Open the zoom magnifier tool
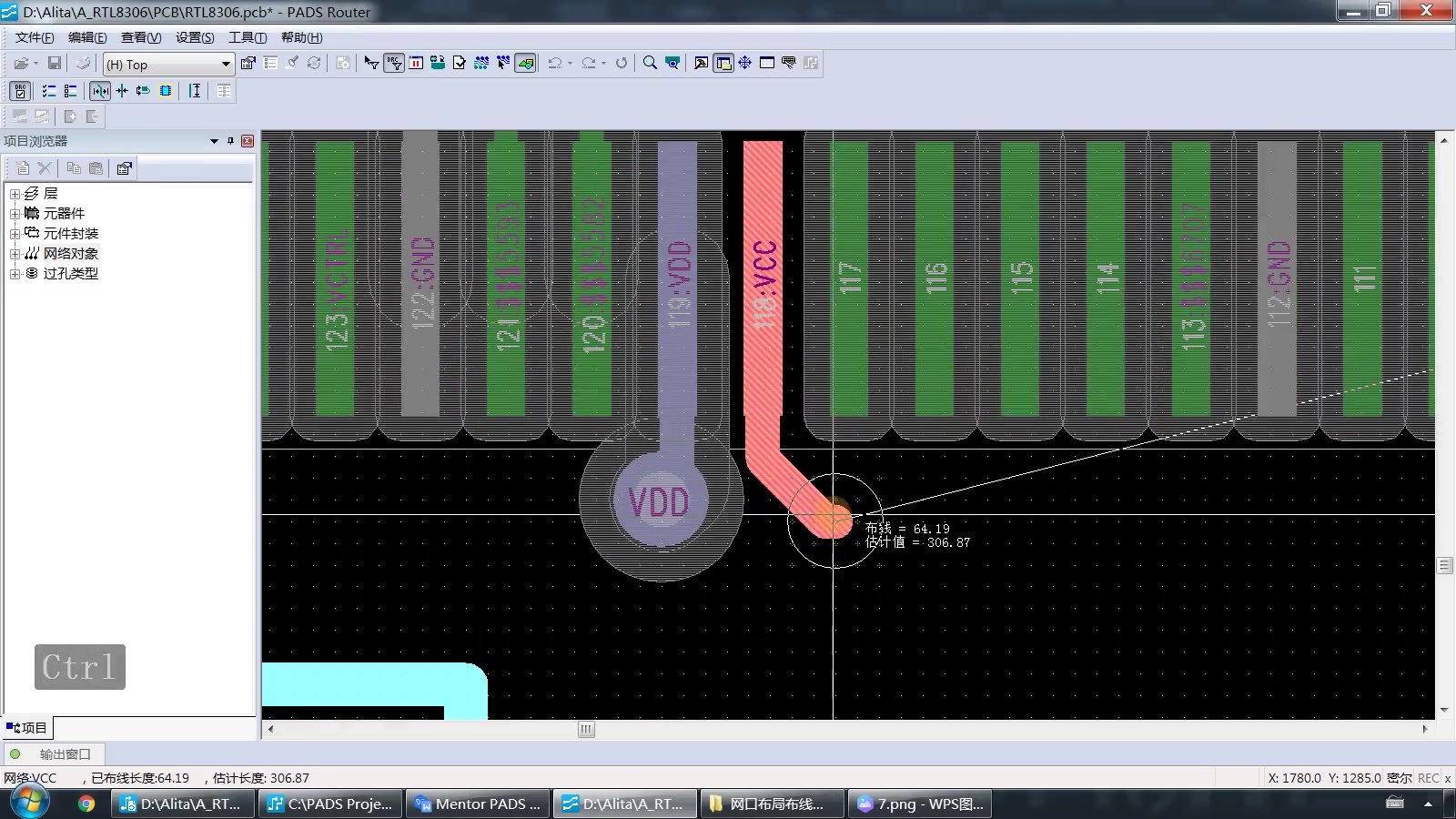Screen dimensions: 1456x819 click(x=650, y=63)
